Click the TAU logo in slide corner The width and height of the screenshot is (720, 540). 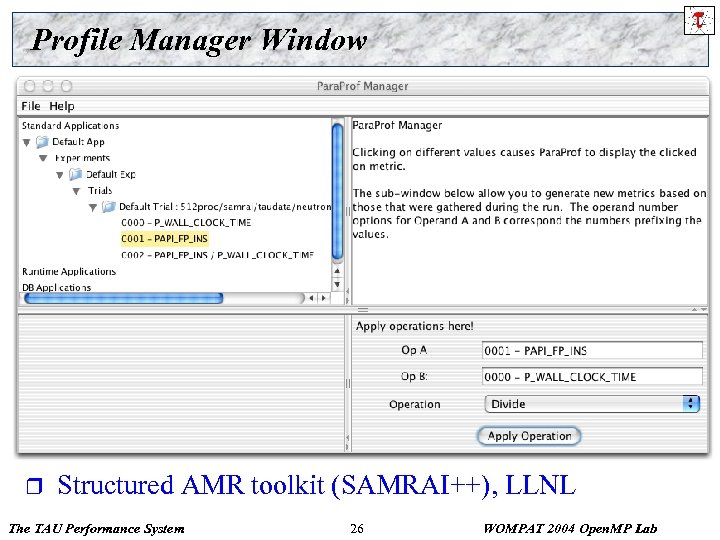[698, 20]
